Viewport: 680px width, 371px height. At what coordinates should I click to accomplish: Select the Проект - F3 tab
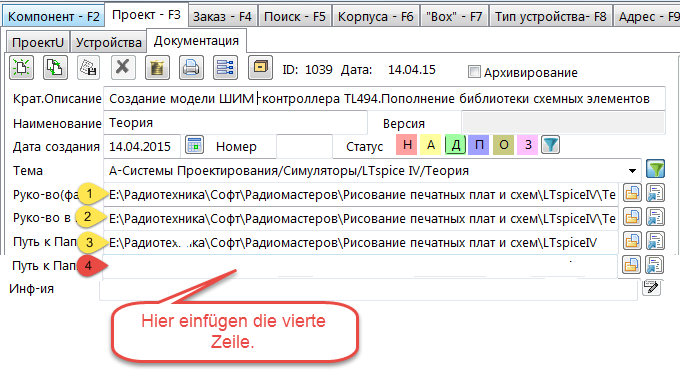click(x=147, y=15)
